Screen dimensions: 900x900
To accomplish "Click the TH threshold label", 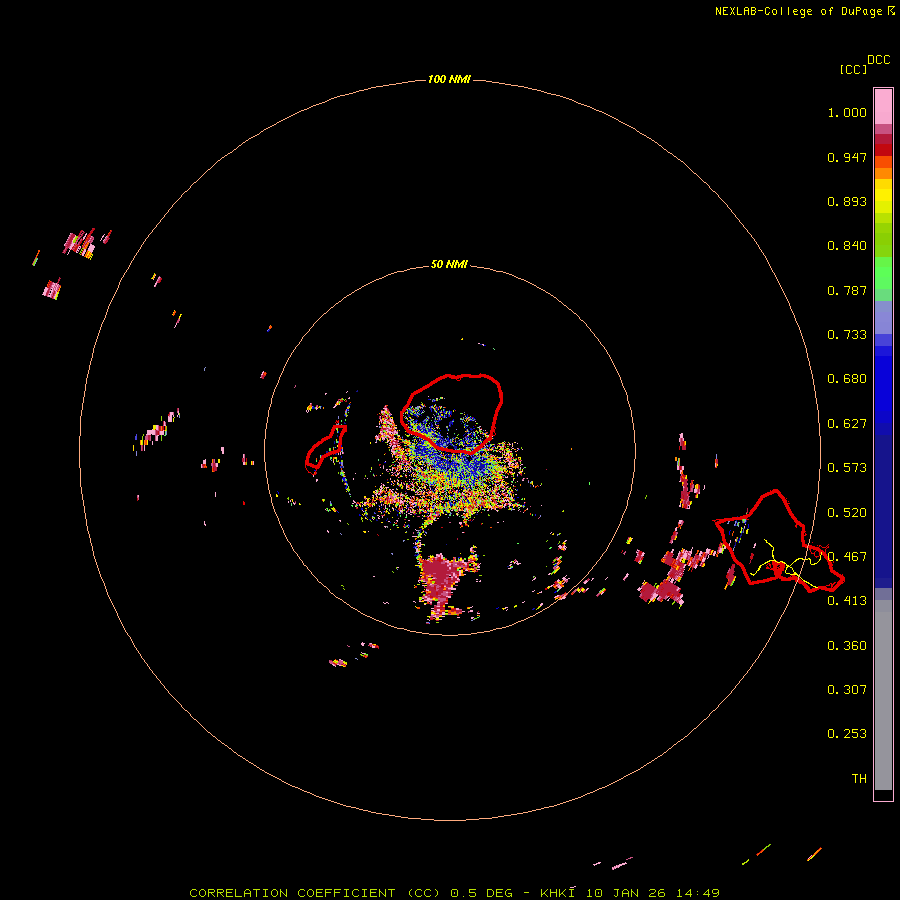I will [859, 779].
